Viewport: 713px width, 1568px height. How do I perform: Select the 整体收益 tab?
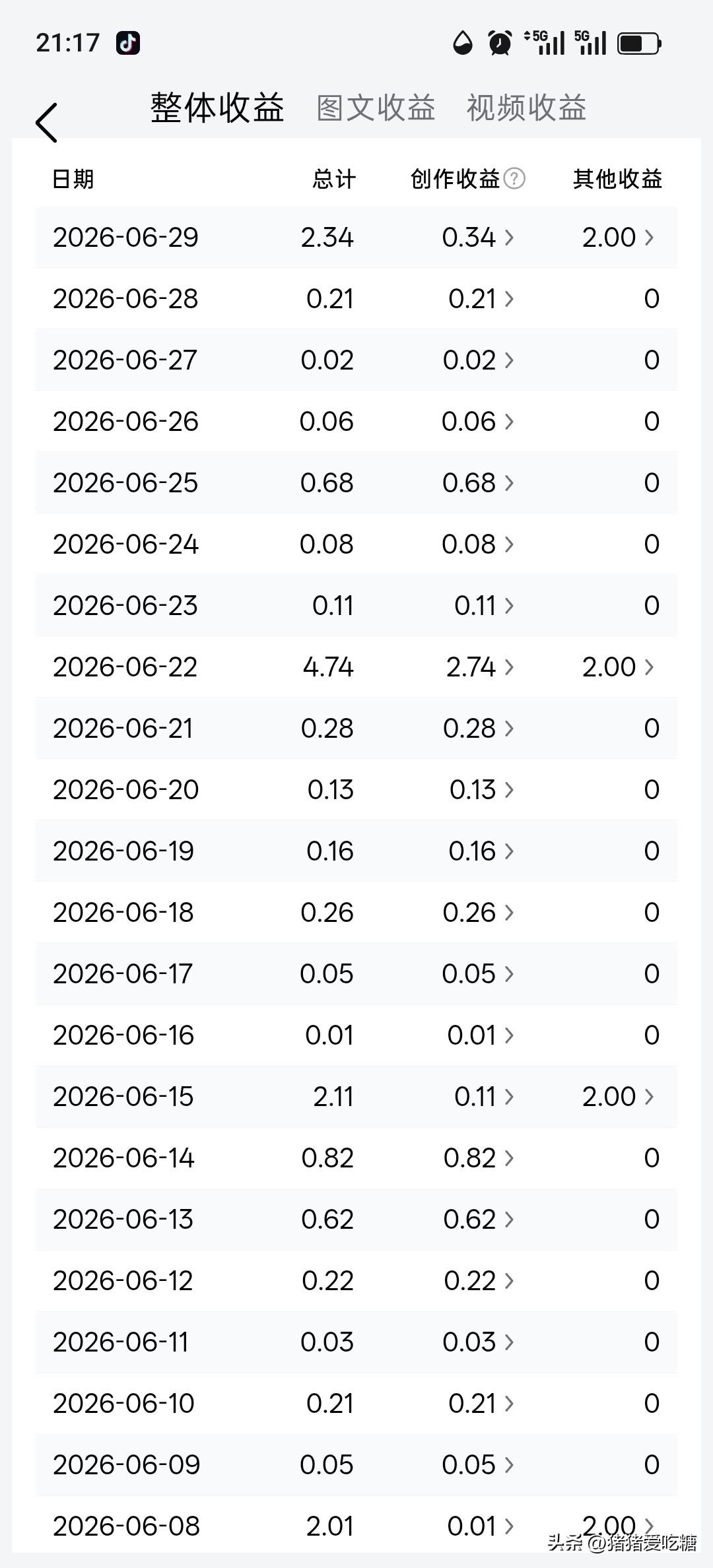[217, 108]
